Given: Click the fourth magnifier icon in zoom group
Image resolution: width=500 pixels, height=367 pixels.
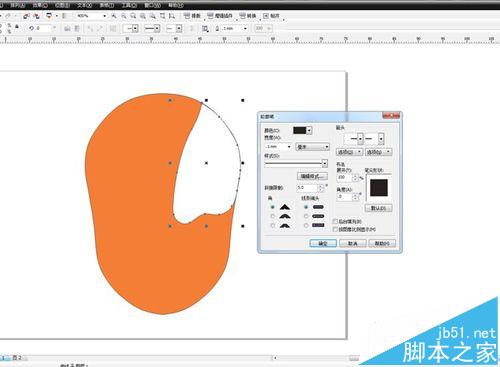Looking at the screenshot, I should [x=143, y=16].
